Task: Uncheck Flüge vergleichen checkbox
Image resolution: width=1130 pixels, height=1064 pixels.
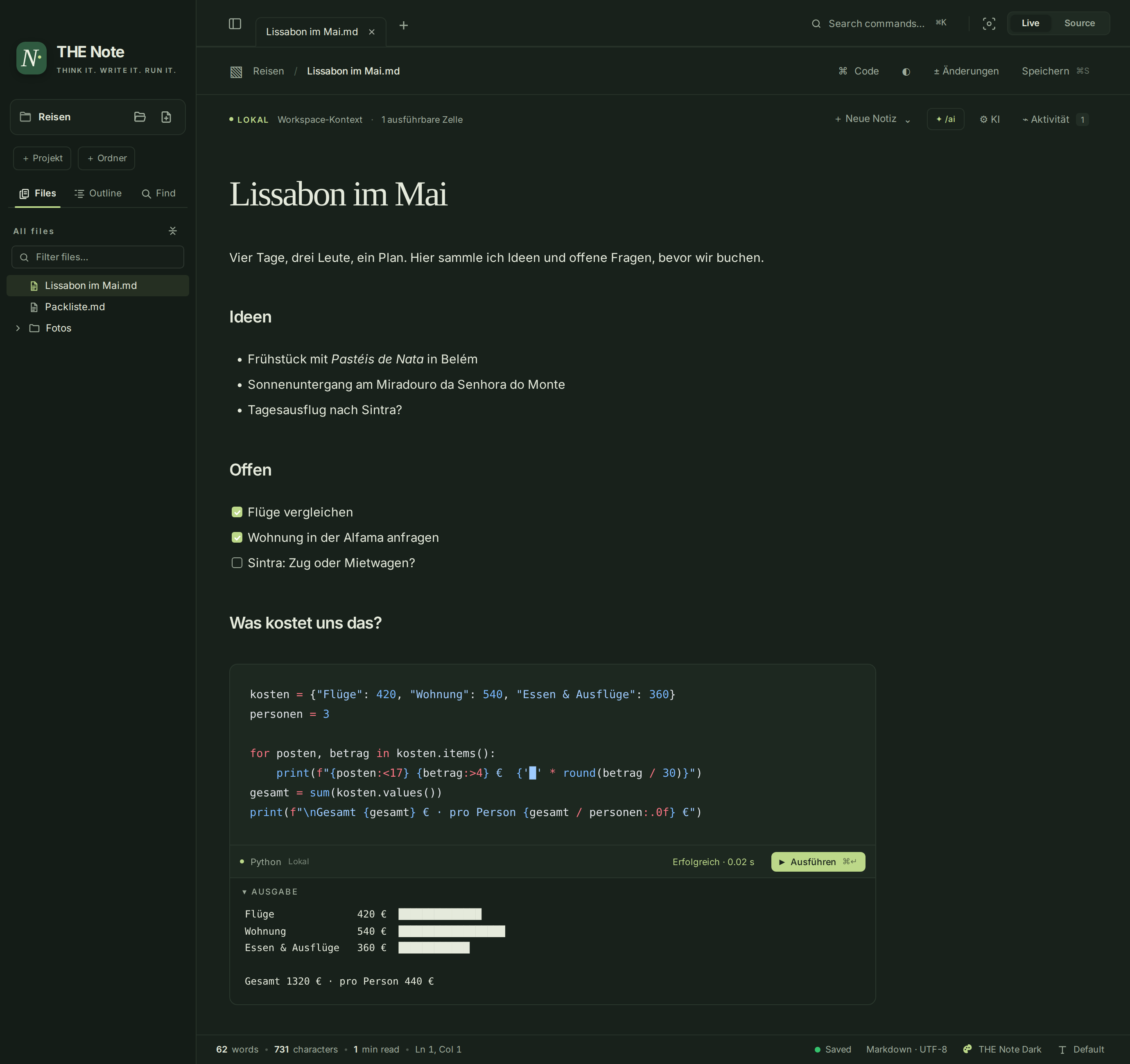Action: click(x=237, y=512)
